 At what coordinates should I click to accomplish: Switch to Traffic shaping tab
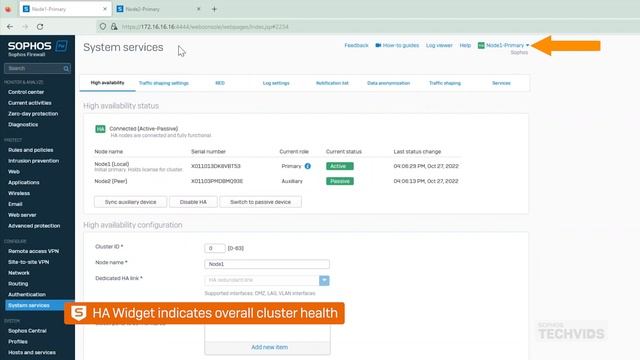pyautogui.click(x=445, y=83)
